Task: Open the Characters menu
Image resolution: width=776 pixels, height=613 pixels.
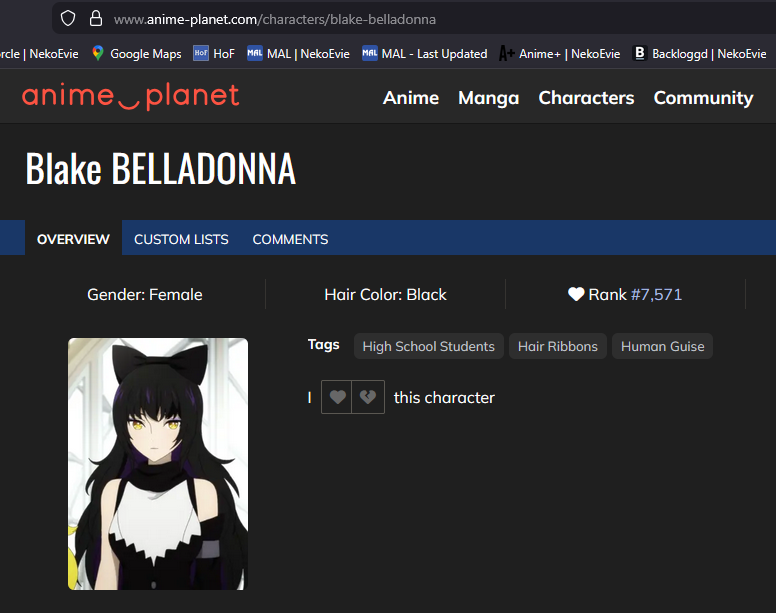Action: [586, 98]
